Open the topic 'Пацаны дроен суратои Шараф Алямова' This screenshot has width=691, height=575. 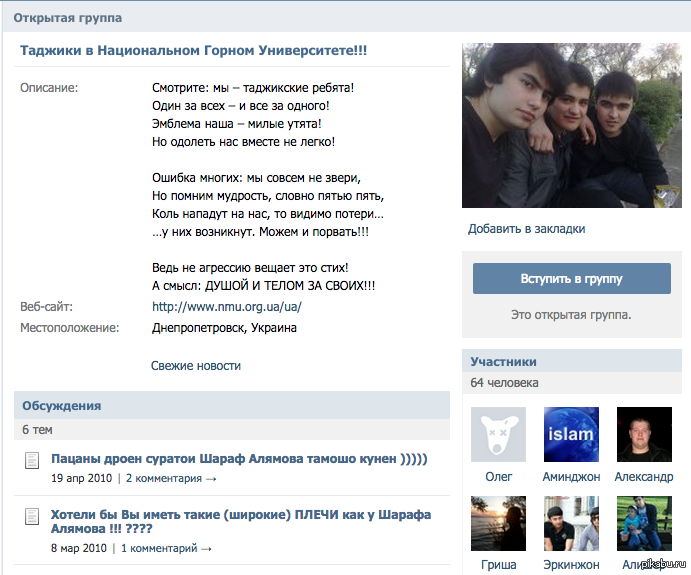tap(239, 459)
